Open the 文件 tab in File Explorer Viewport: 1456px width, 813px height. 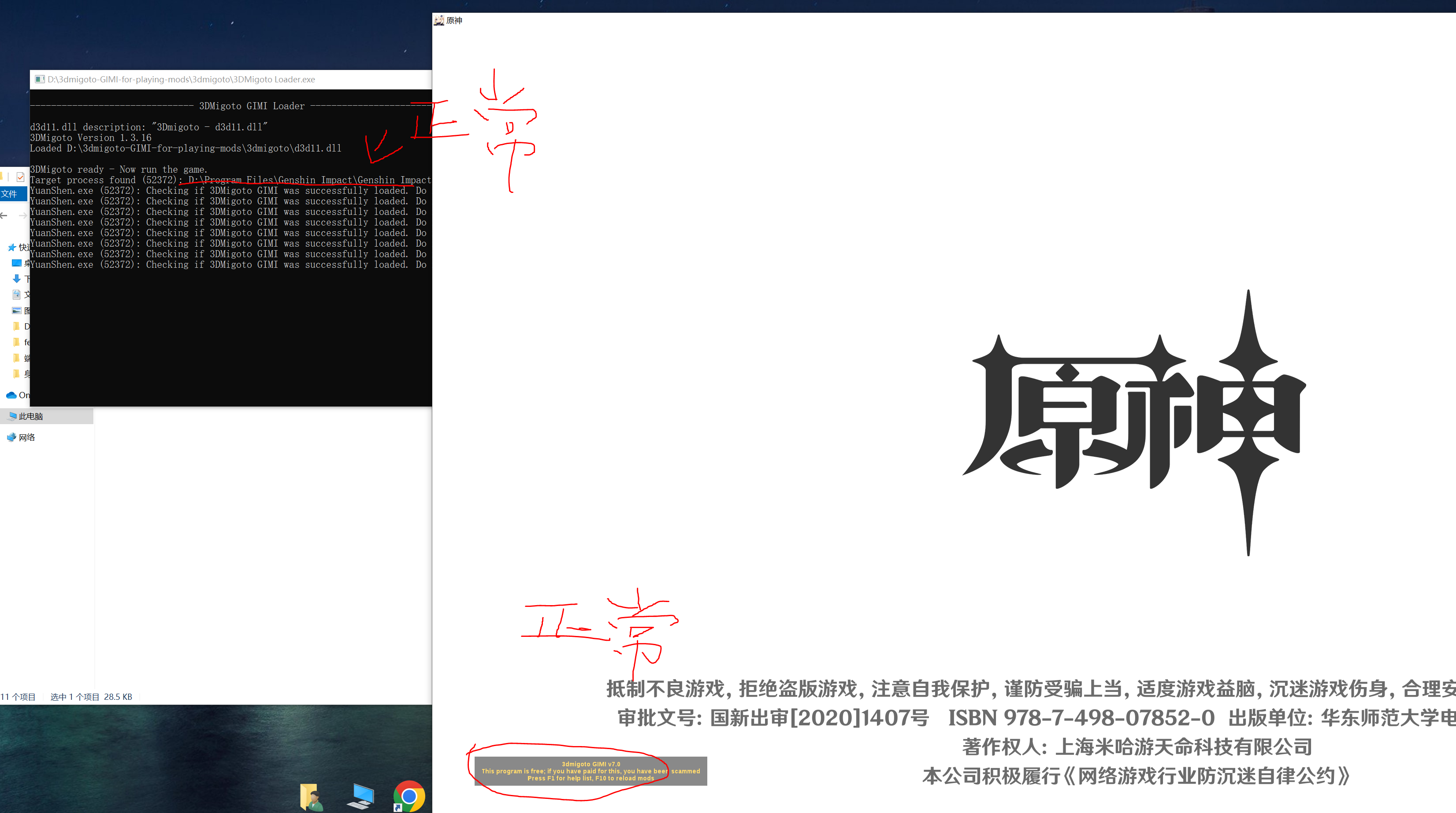coord(10,194)
